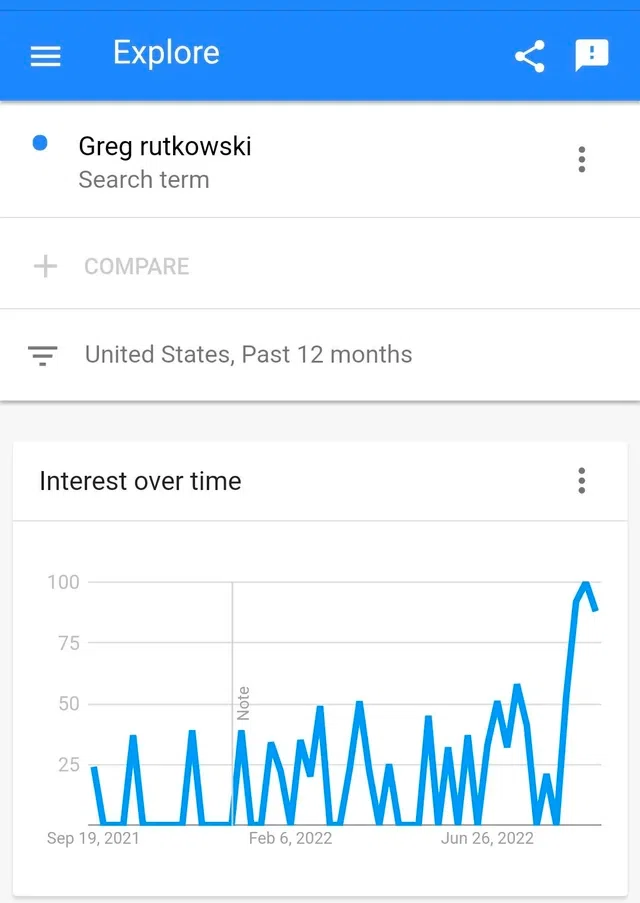The image size is (640, 903).
Task: Click the Jun 26, 2022 axis label
Action: 487,838
